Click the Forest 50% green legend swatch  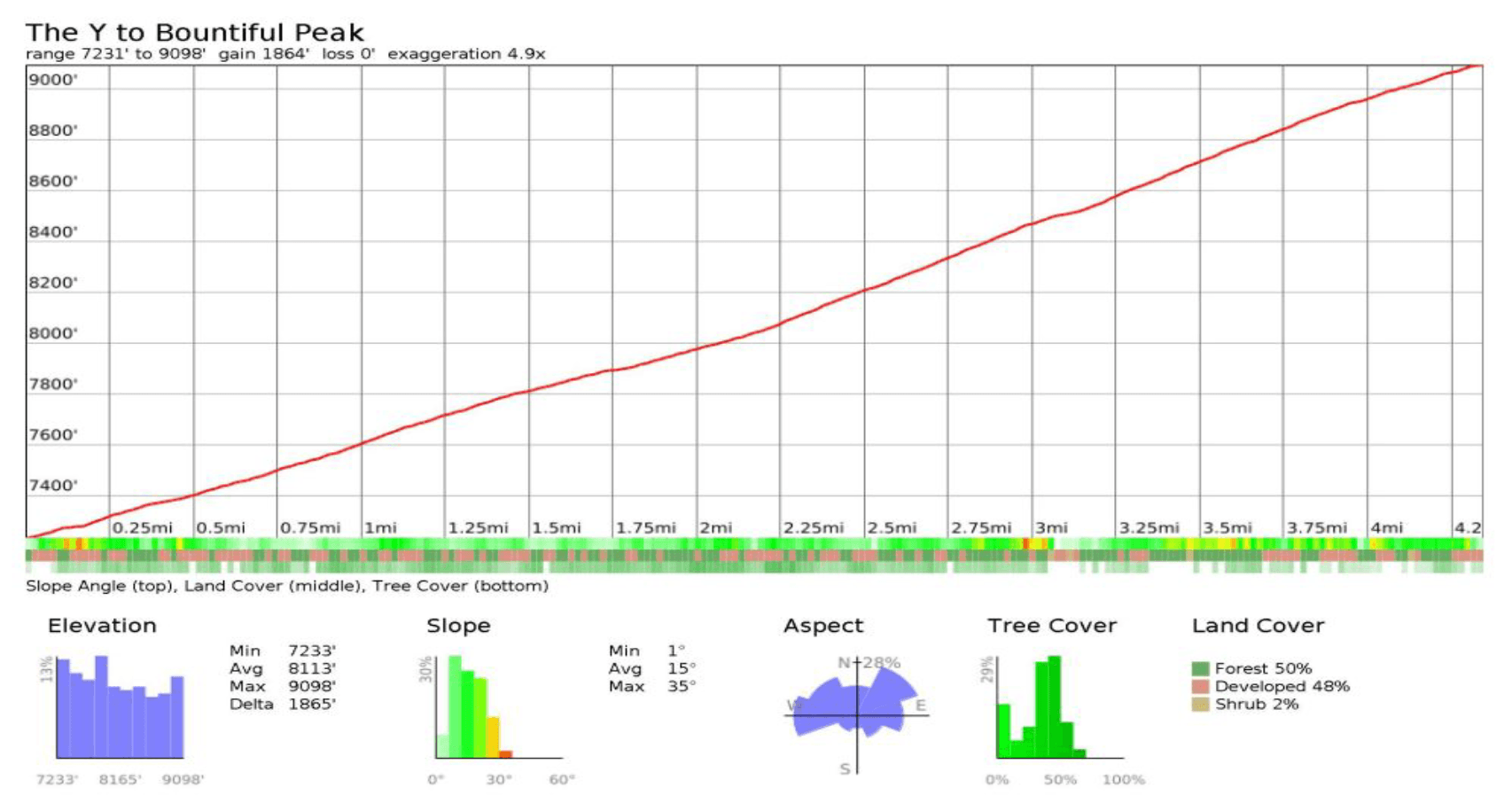point(1201,669)
